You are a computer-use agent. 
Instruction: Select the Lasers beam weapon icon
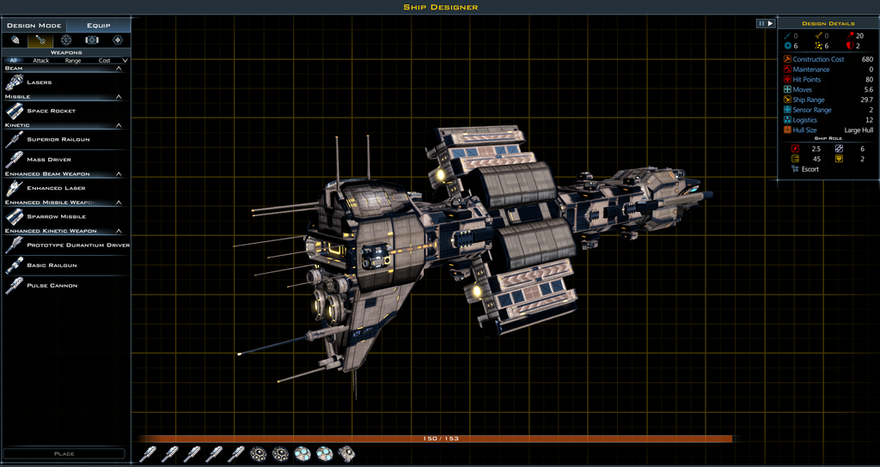14,83
